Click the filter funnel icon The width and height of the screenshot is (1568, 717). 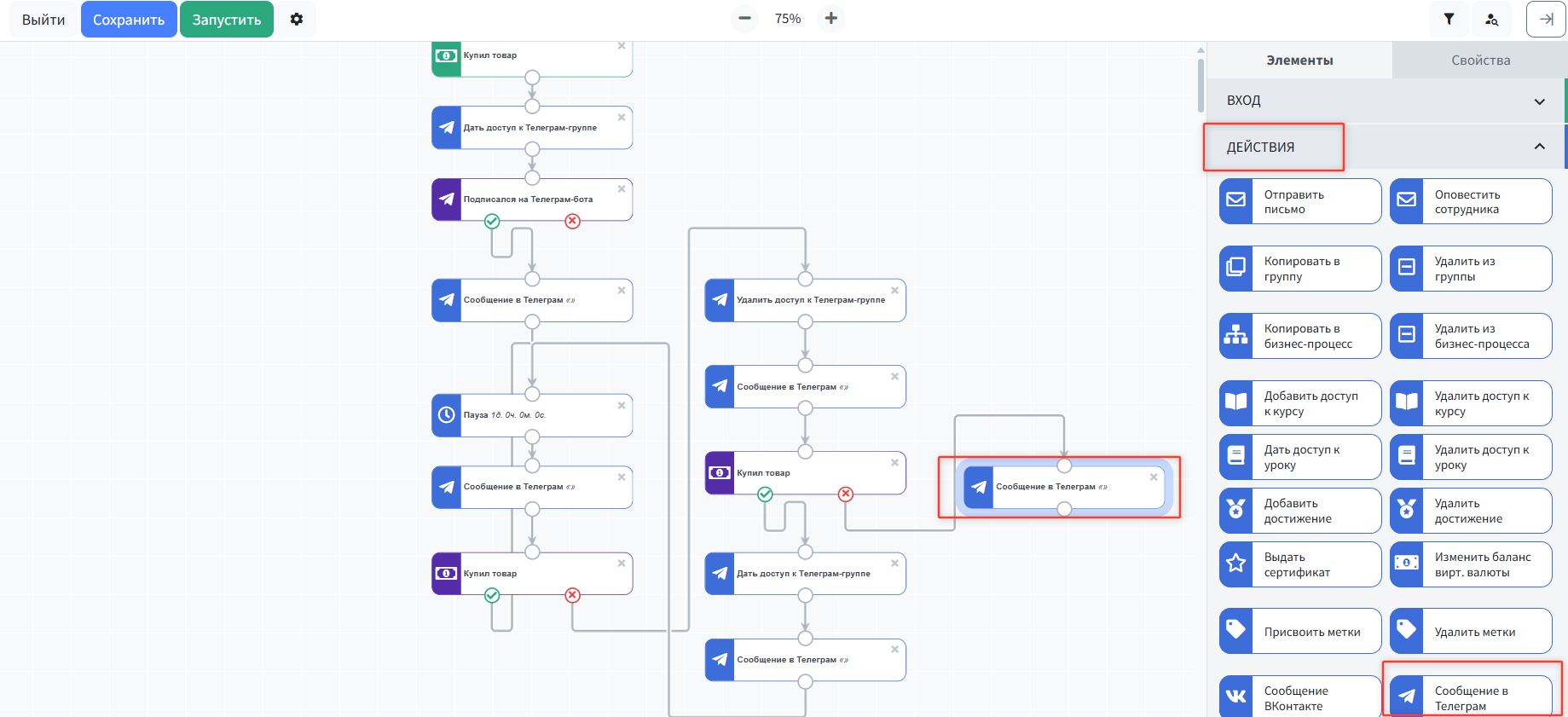pyautogui.click(x=1449, y=19)
